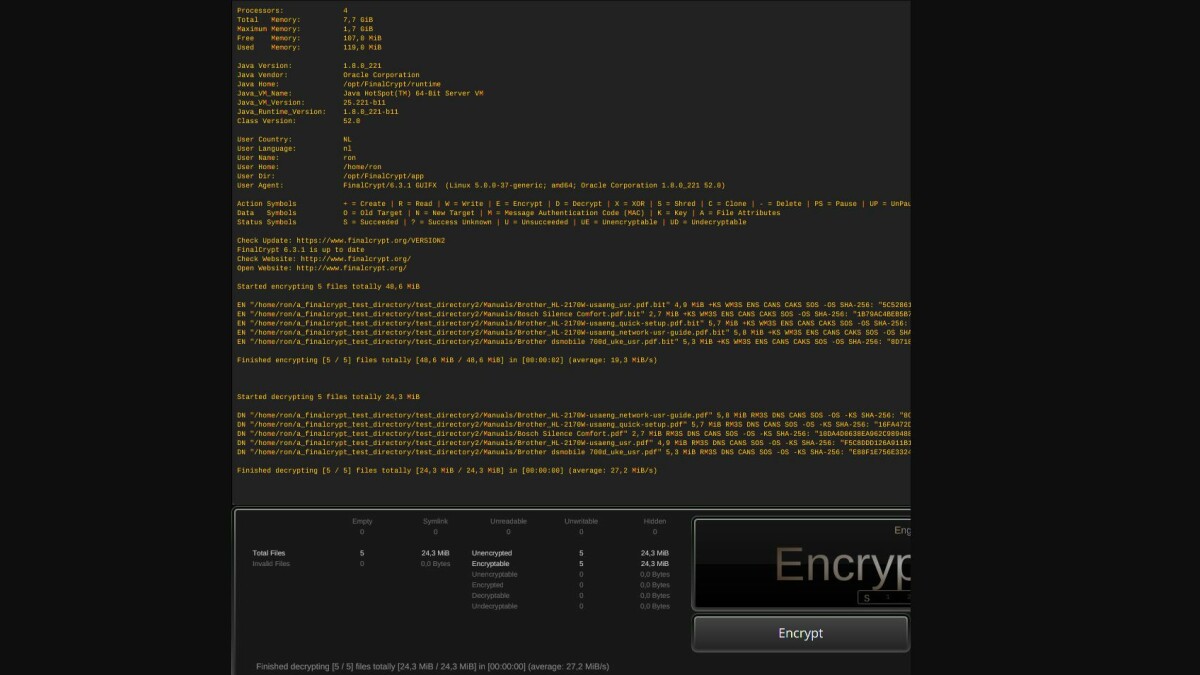Click the 'Finished decrypting [5 / 5]' log line in the log
The image size is (1200, 675).
(x=447, y=470)
